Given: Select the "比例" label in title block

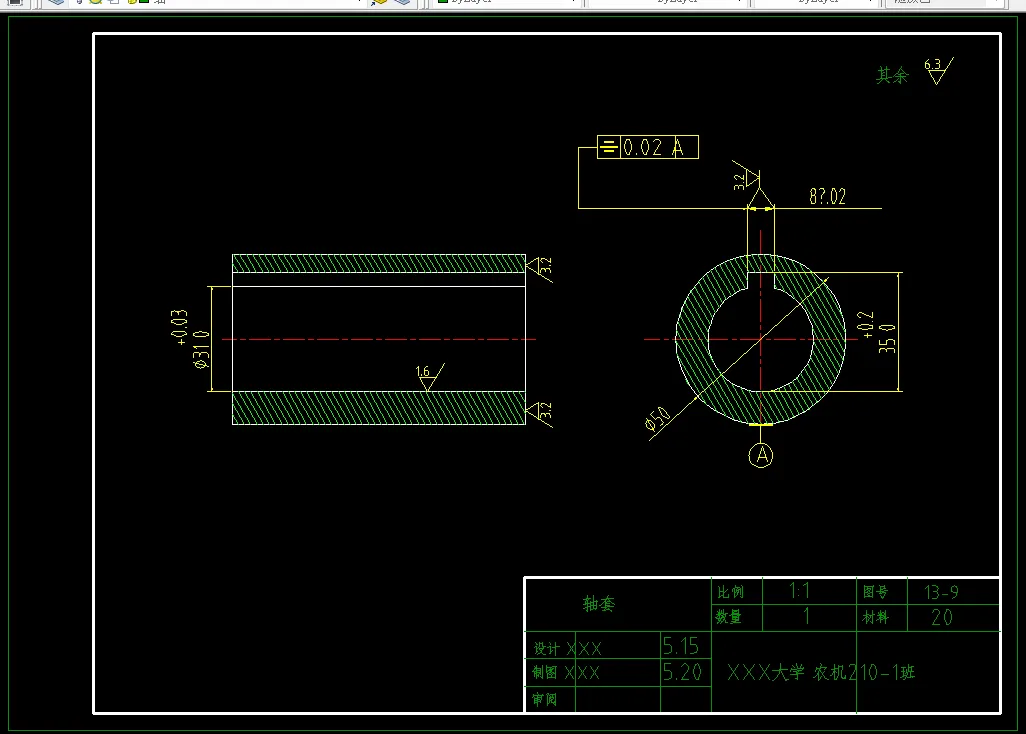Looking at the screenshot, I should point(730,592).
